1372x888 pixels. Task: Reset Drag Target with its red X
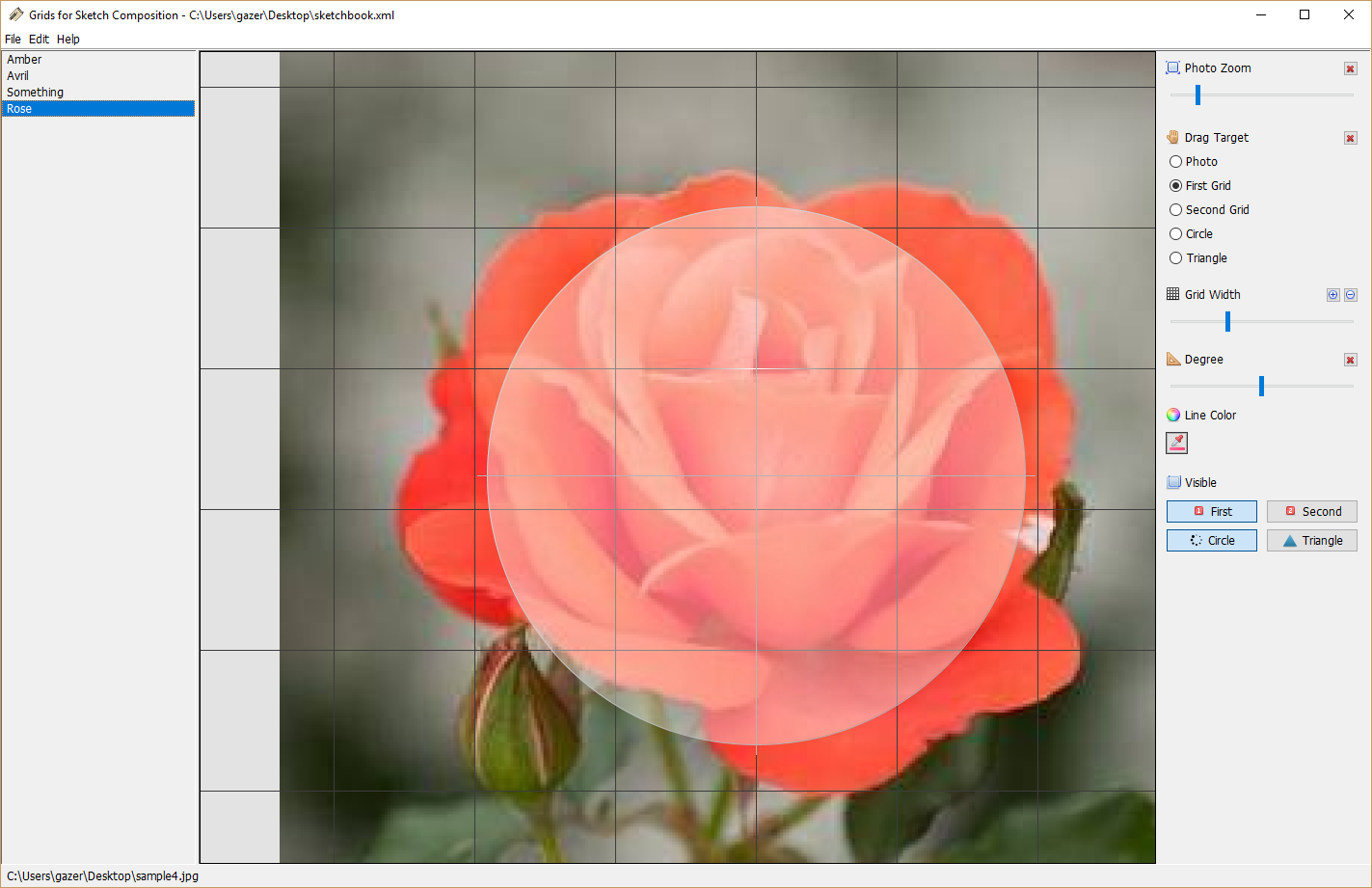(x=1351, y=138)
